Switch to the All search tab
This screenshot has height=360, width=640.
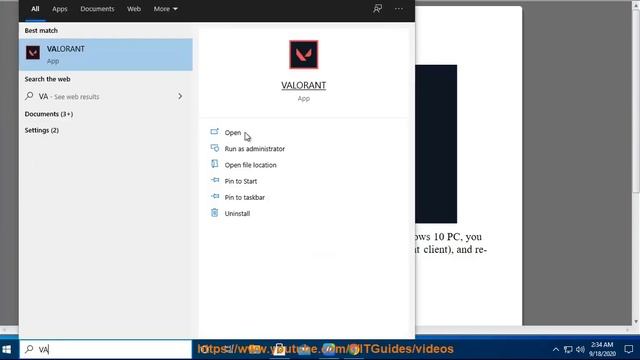pyautogui.click(x=35, y=9)
